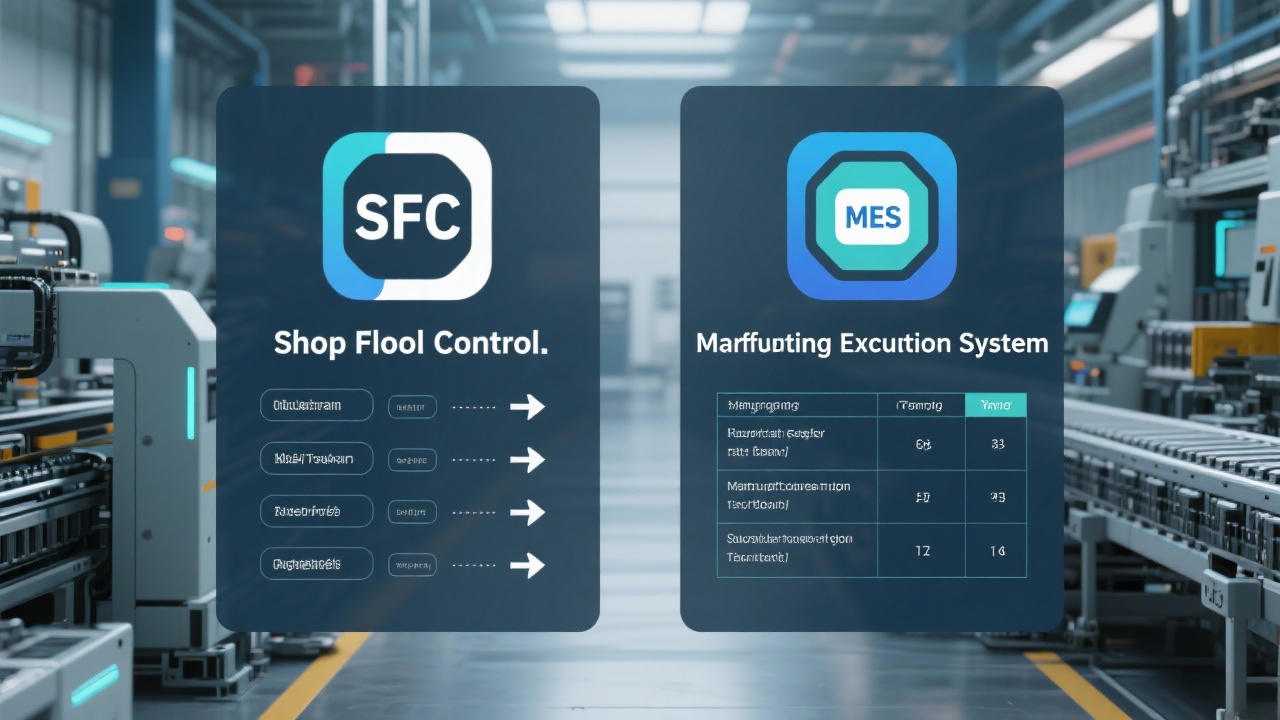Screen dimensions: 1280x720
Task: Click the Shop Flool Control panel title
Action: (x=409, y=343)
